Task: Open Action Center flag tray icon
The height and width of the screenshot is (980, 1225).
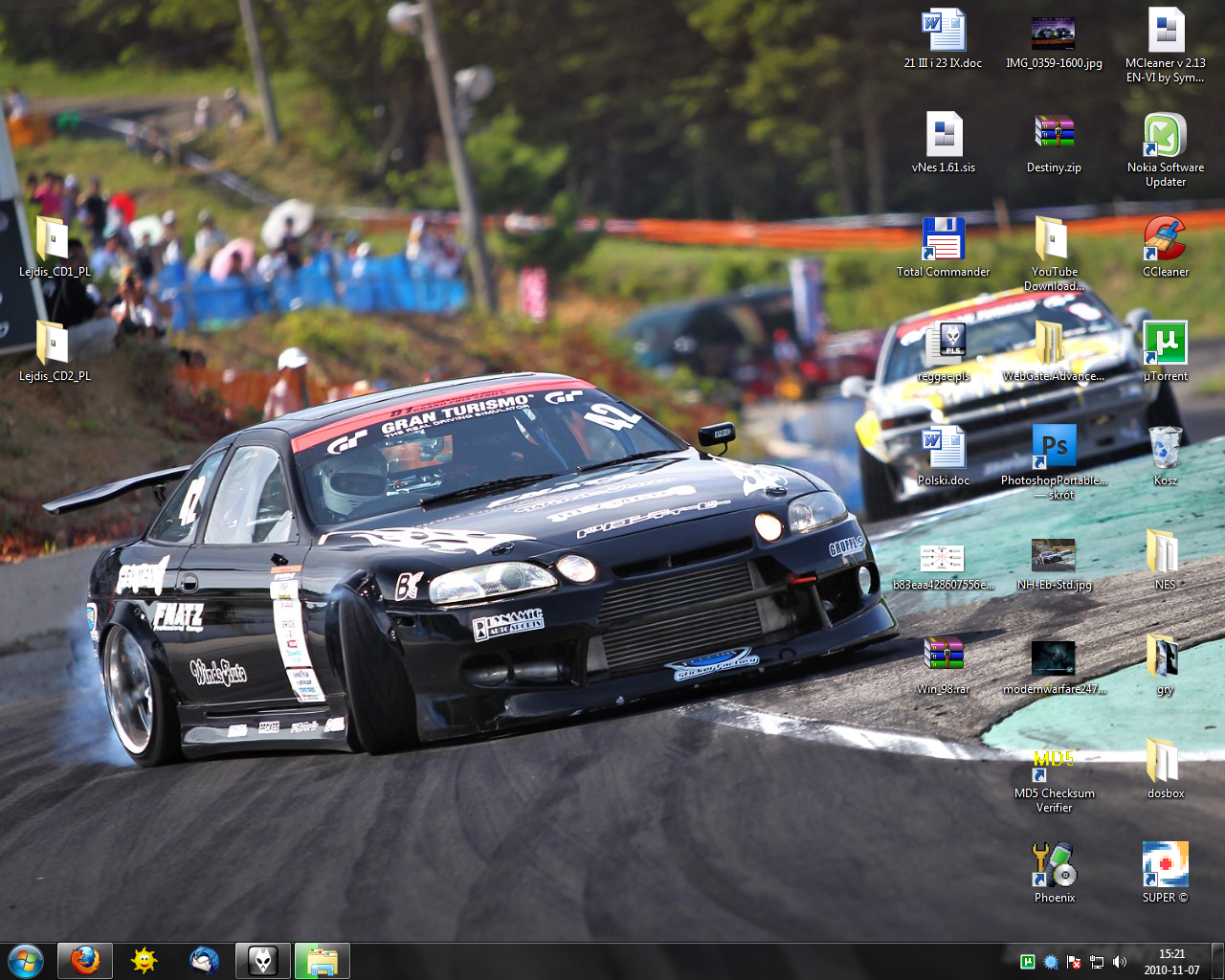Action: (1074, 962)
